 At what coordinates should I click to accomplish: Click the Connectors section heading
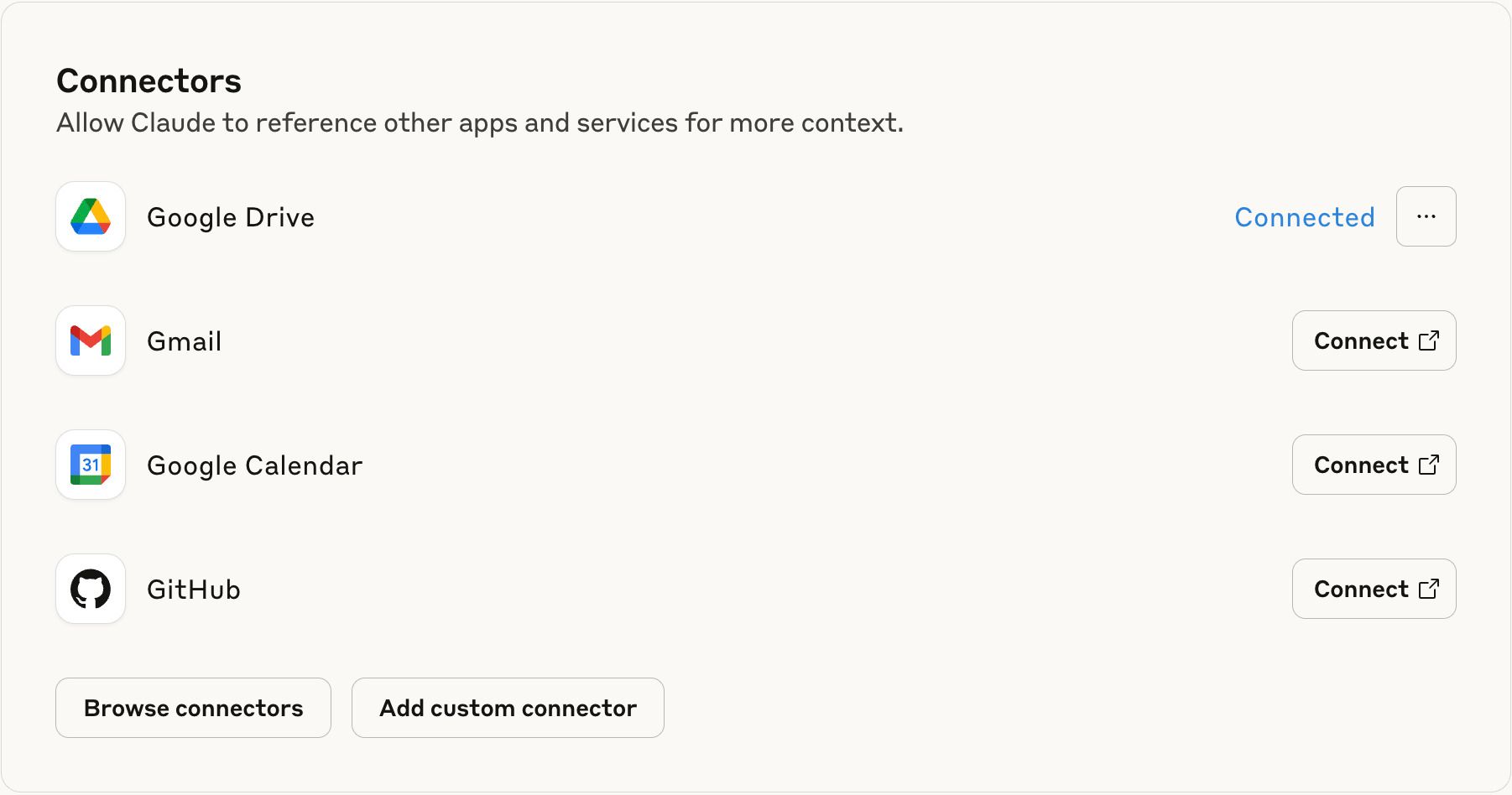tap(149, 81)
